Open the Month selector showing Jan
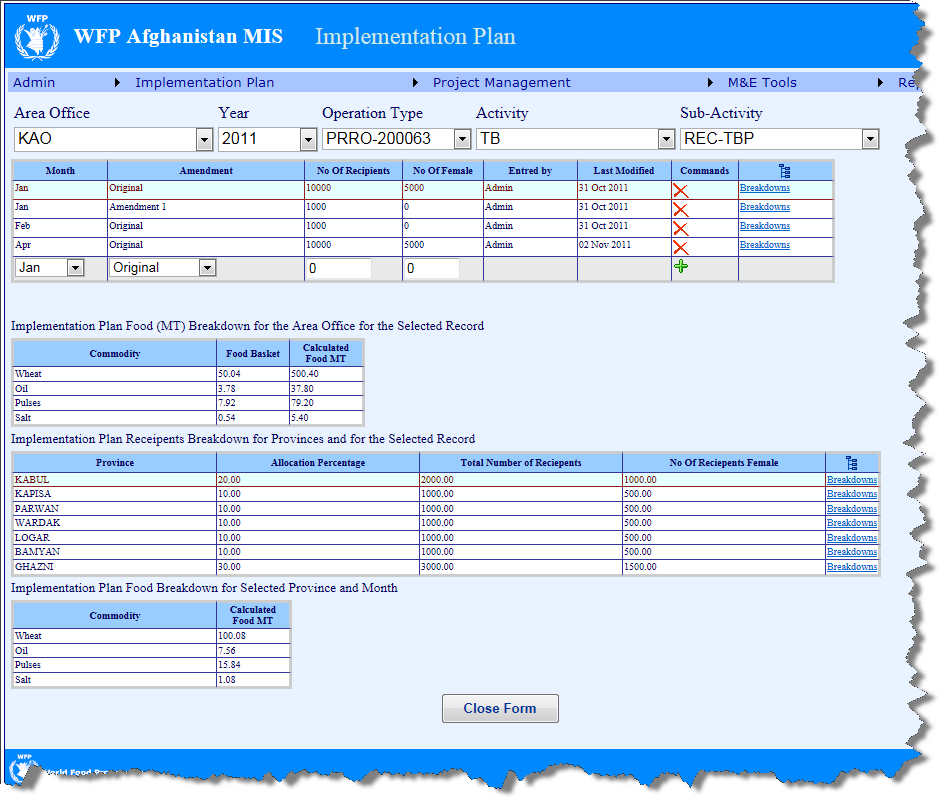This screenshot has width=940, height=798. coord(78,267)
